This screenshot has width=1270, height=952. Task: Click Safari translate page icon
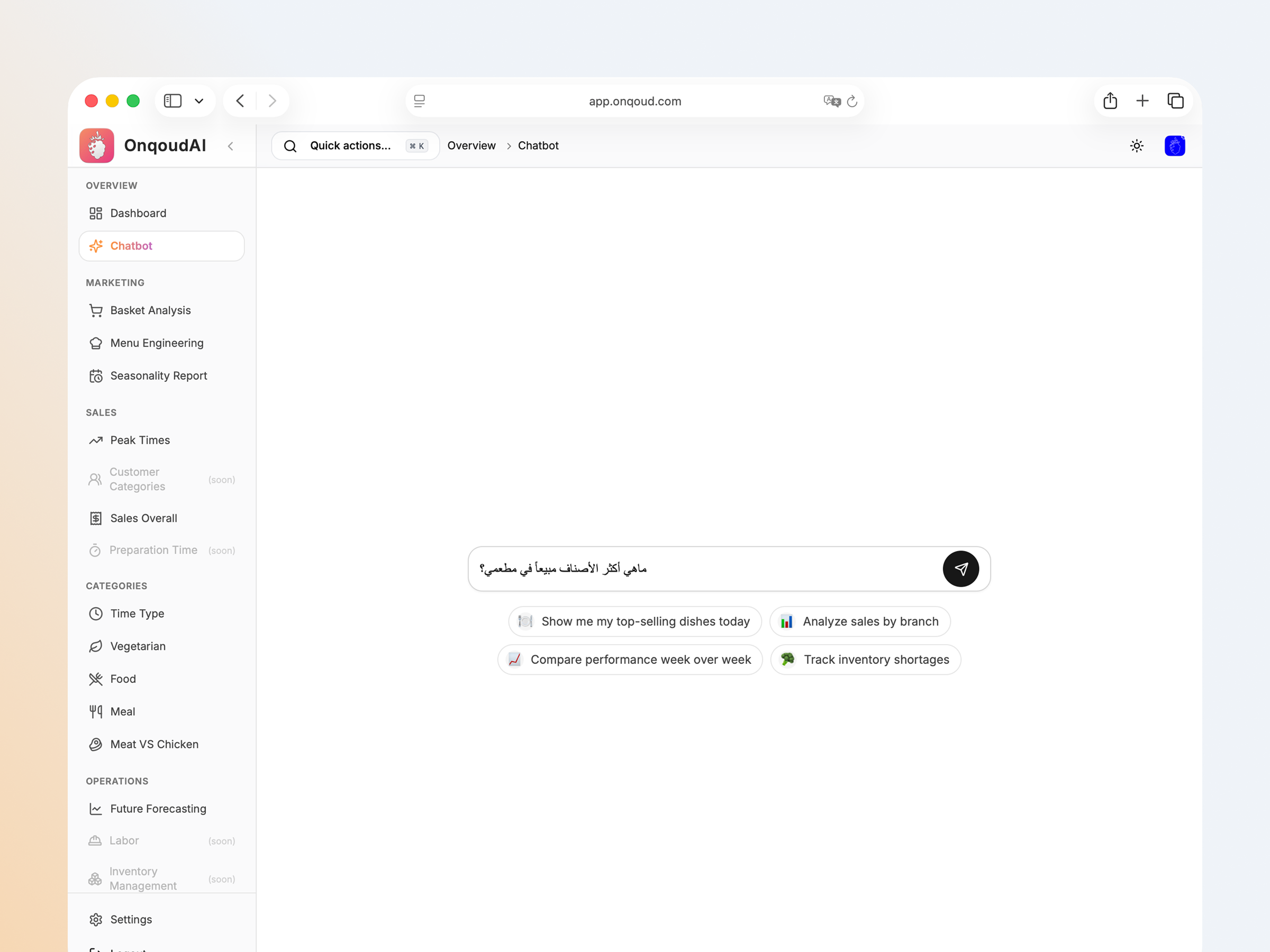point(831,101)
